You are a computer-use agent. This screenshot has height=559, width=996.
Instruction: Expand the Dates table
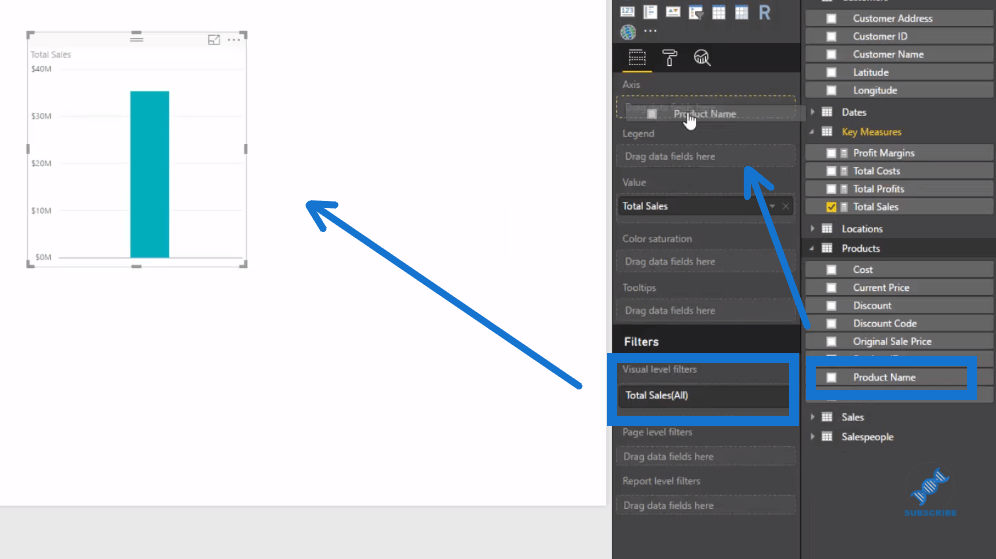pyautogui.click(x=812, y=112)
